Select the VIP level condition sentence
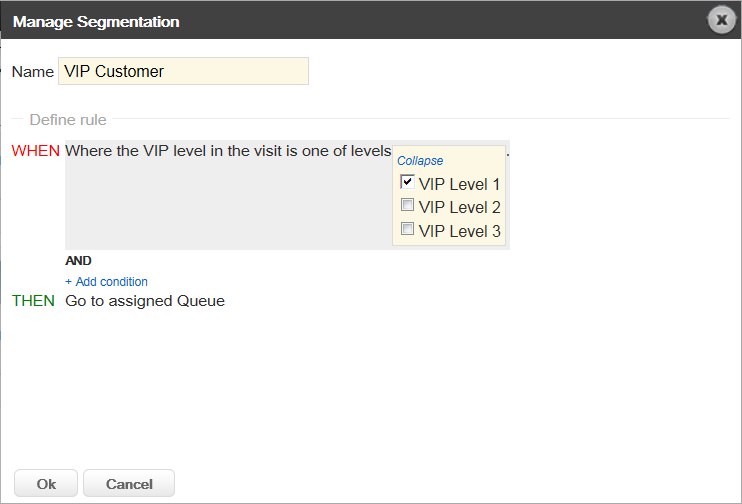Screen dimensions: 742x504 pos(228,151)
